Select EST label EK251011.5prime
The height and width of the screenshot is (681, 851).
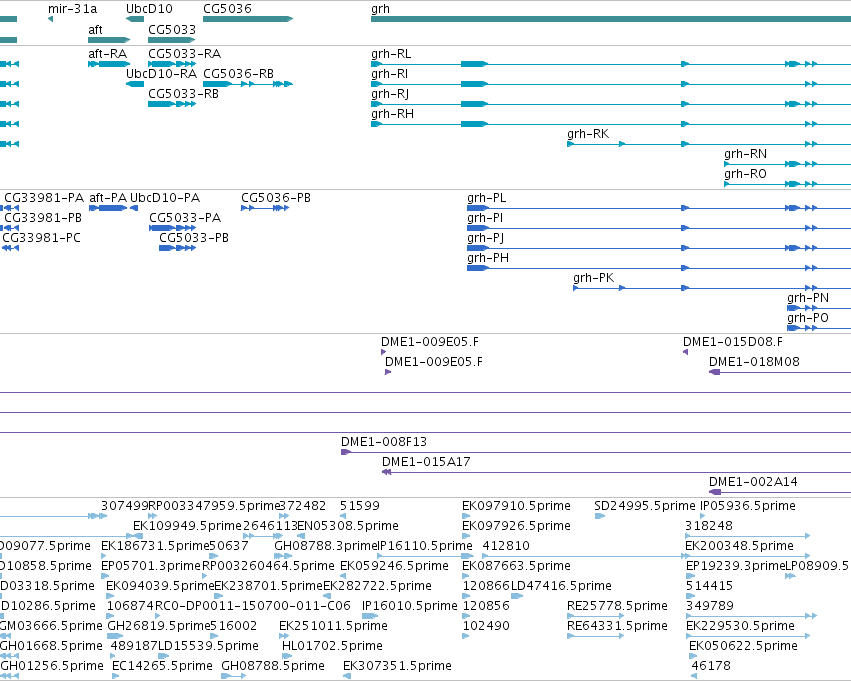(333, 626)
